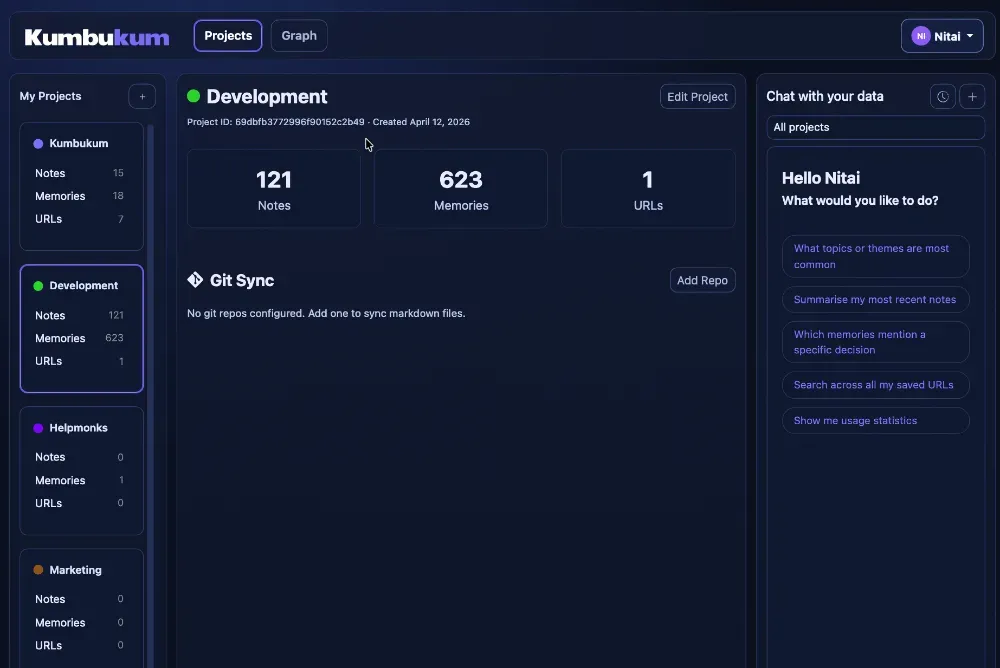This screenshot has height=668, width=1000.
Task: Click the purple dot next to Helpmonks
Action: 39,428
